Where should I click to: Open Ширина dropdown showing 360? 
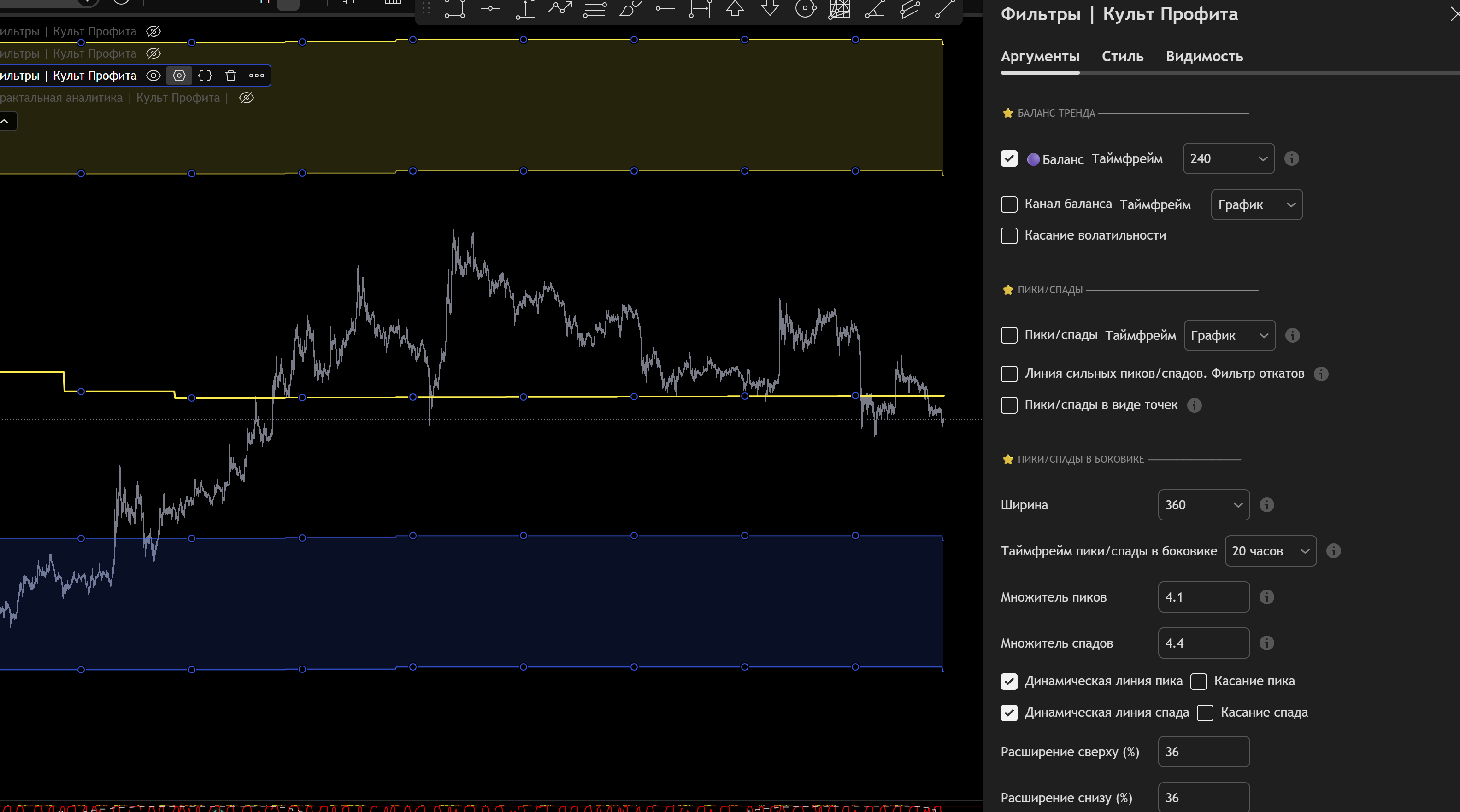click(x=1203, y=504)
